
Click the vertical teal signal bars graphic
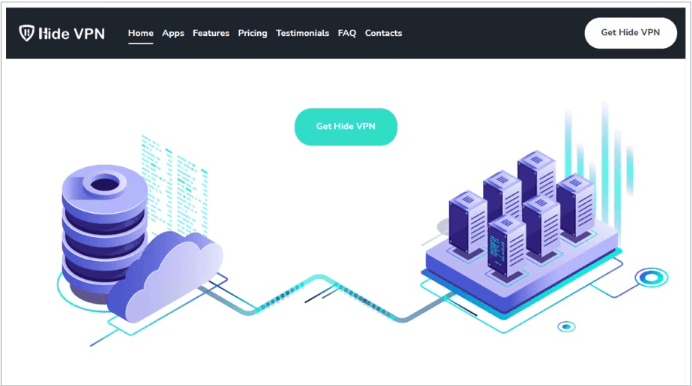click(600, 163)
